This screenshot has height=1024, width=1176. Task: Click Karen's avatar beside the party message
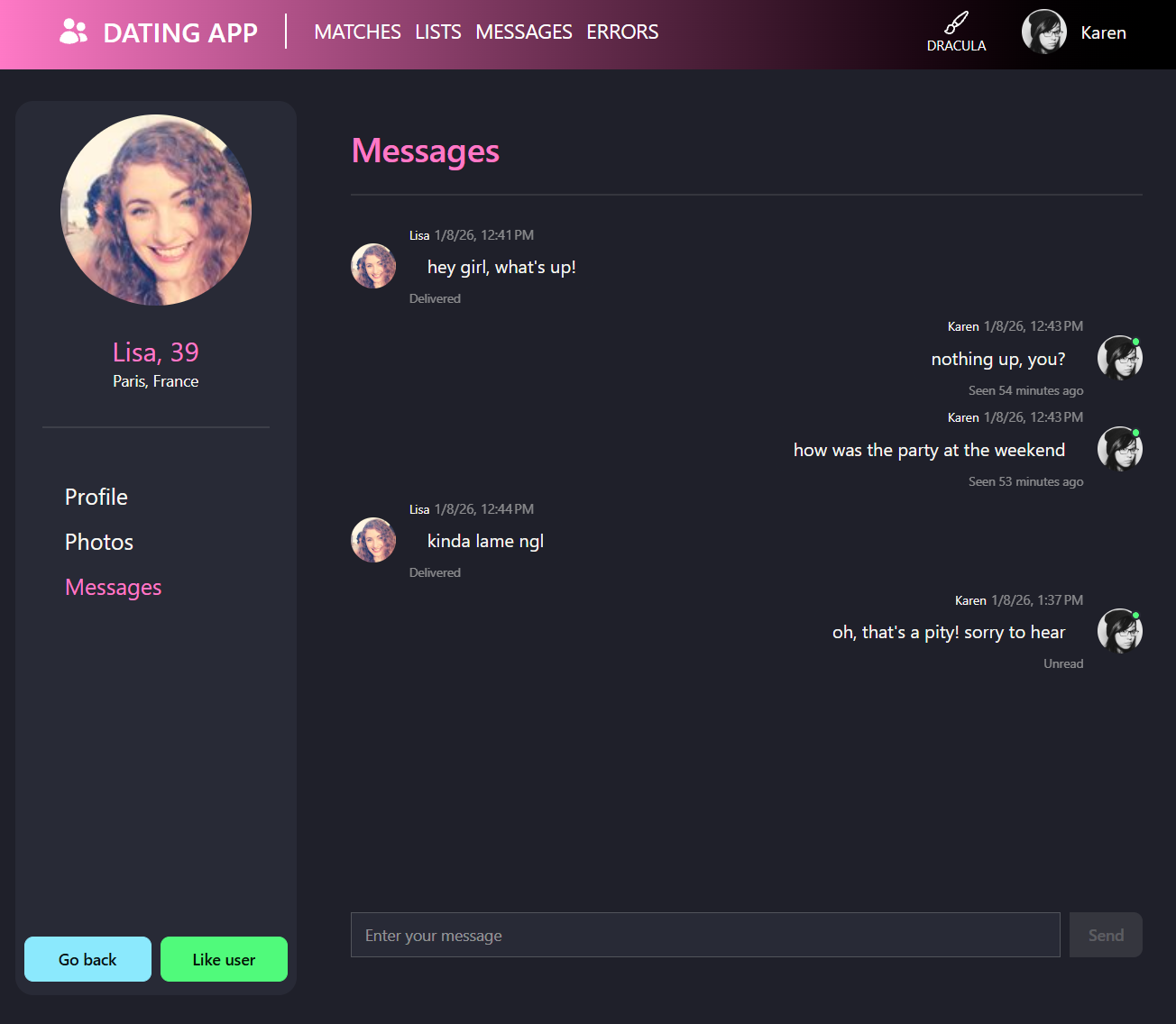coord(1119,449)
